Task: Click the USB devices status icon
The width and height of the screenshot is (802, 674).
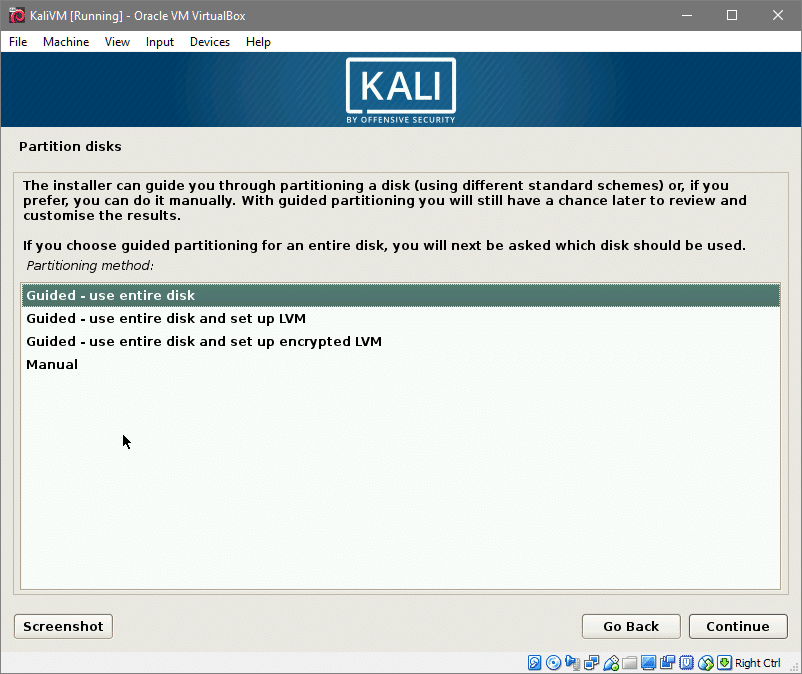Action: pos(611,663)
